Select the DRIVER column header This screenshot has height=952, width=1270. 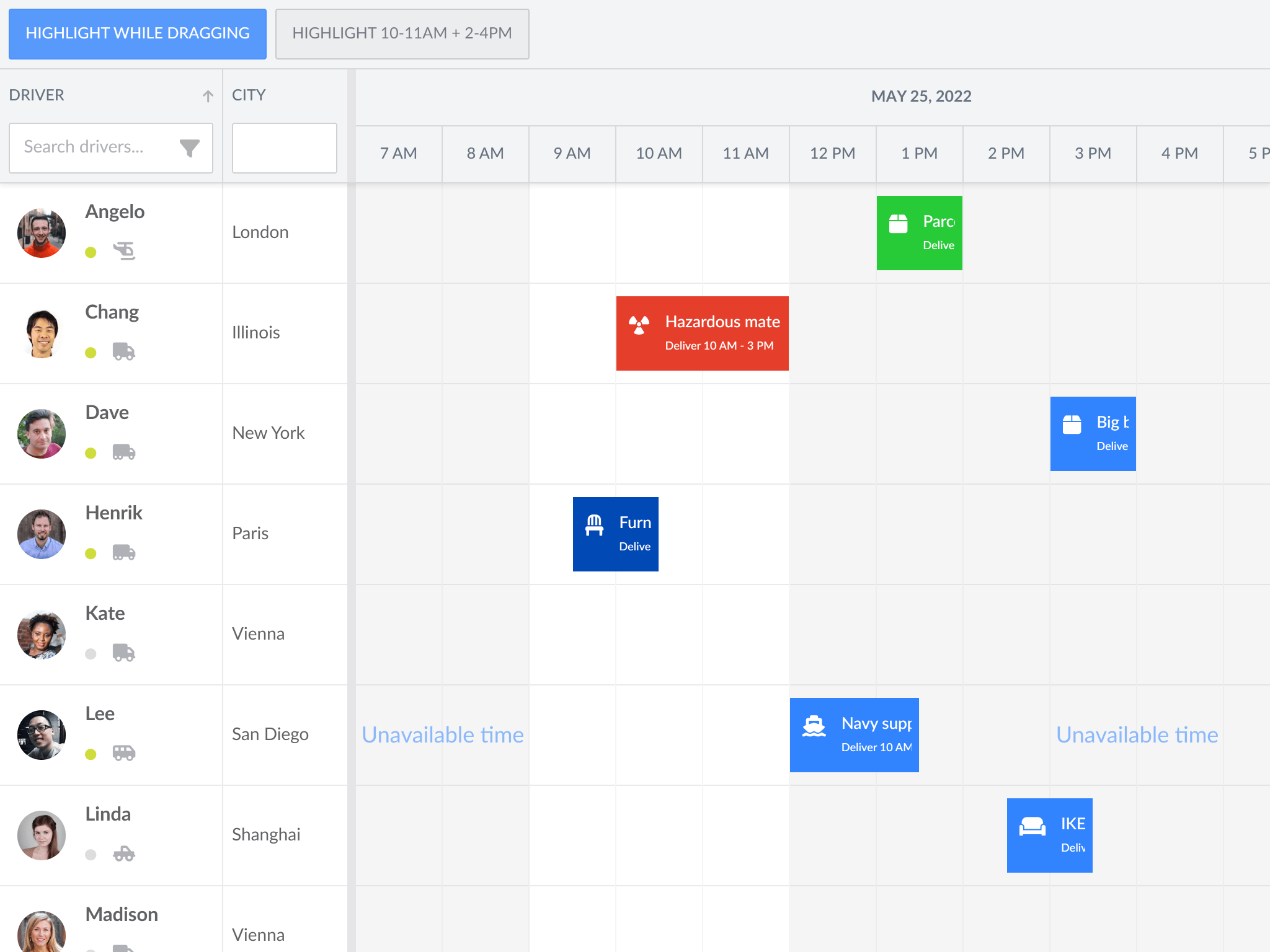click(37, 95)
